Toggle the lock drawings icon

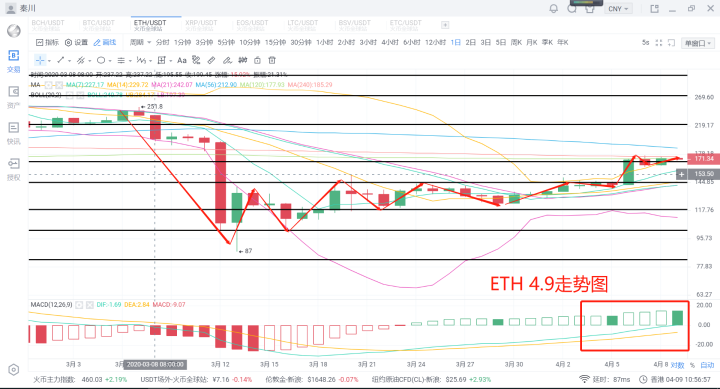(x=257, y=60)
